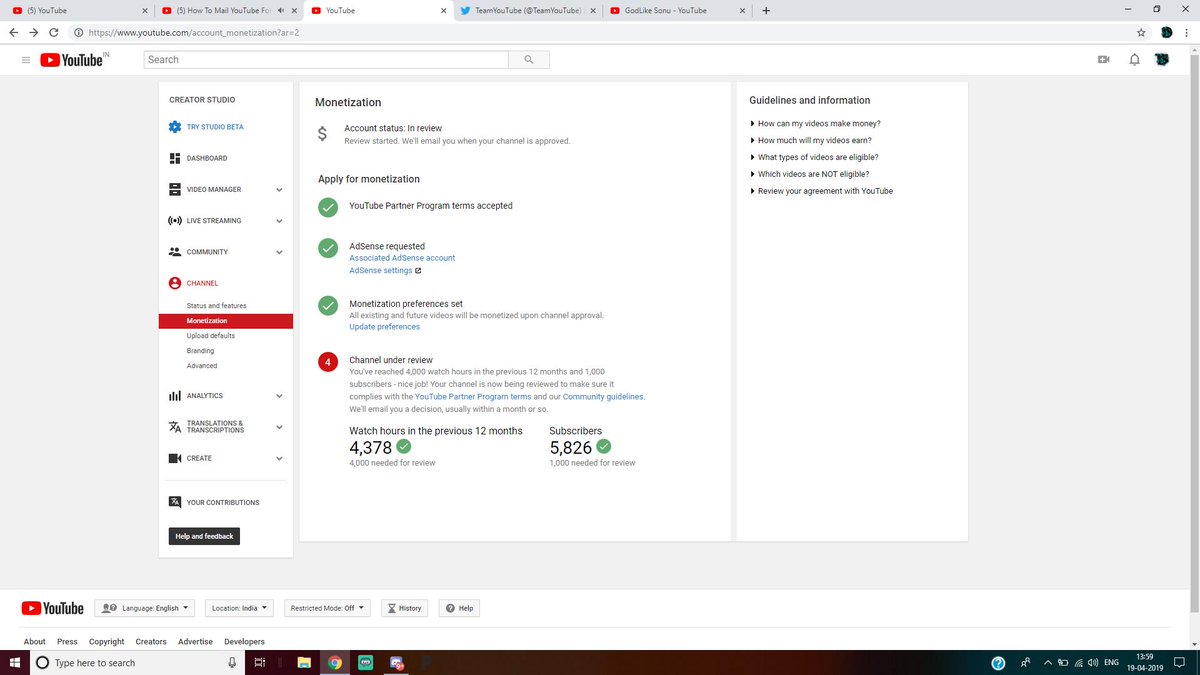Expand the Translations & Transcriptions chevron

279,427
